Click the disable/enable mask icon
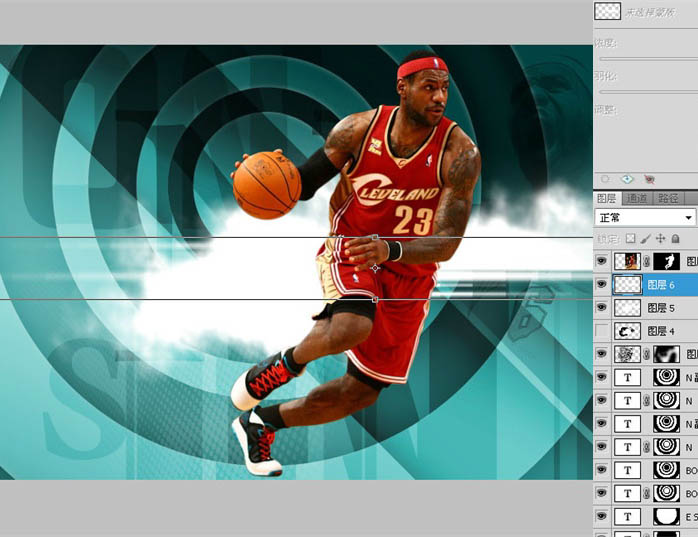The width and height of the screenshot is (698, 537). 649,179
